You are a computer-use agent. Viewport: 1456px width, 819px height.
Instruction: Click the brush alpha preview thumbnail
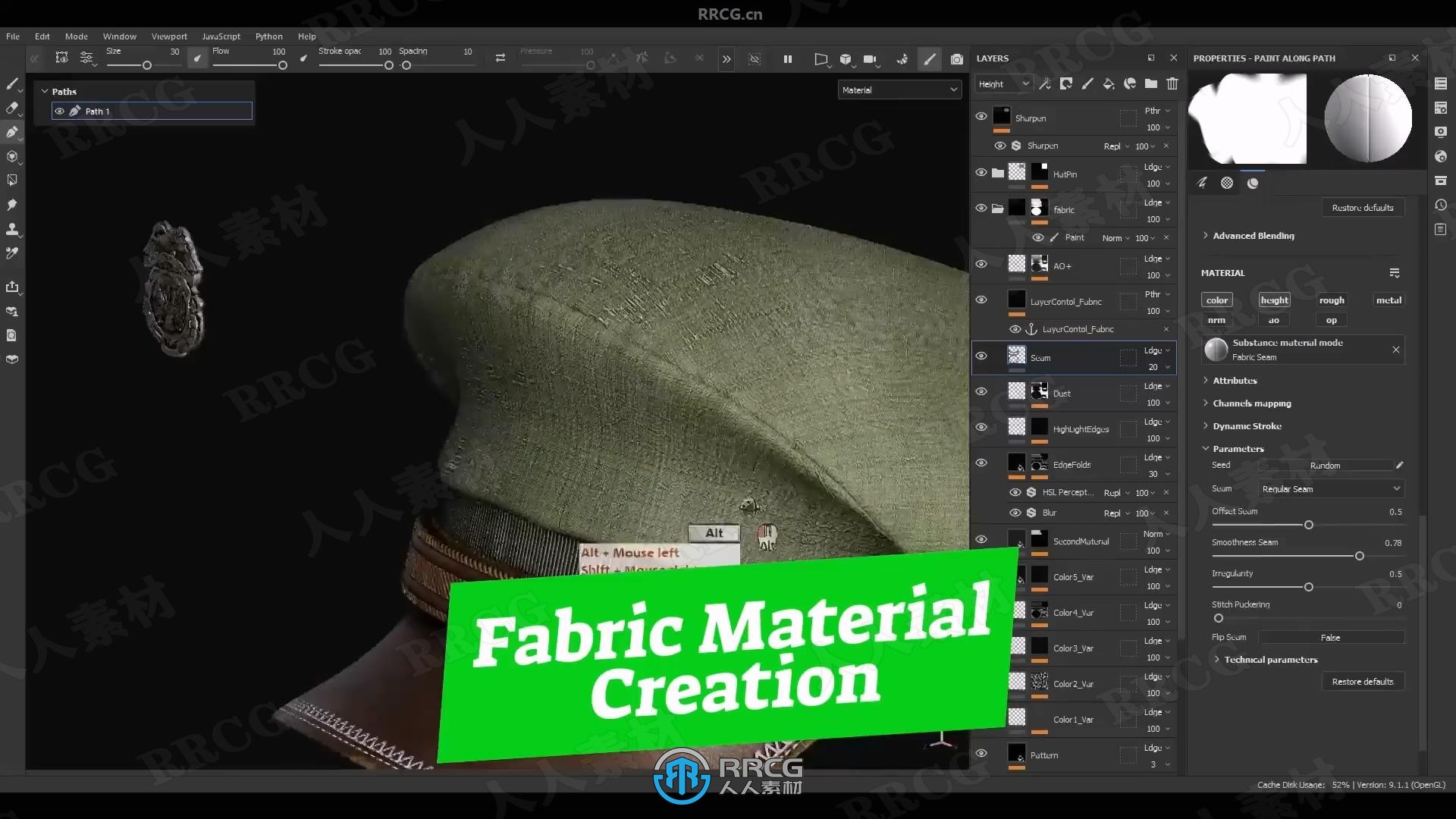click(x=1248, y=119)
